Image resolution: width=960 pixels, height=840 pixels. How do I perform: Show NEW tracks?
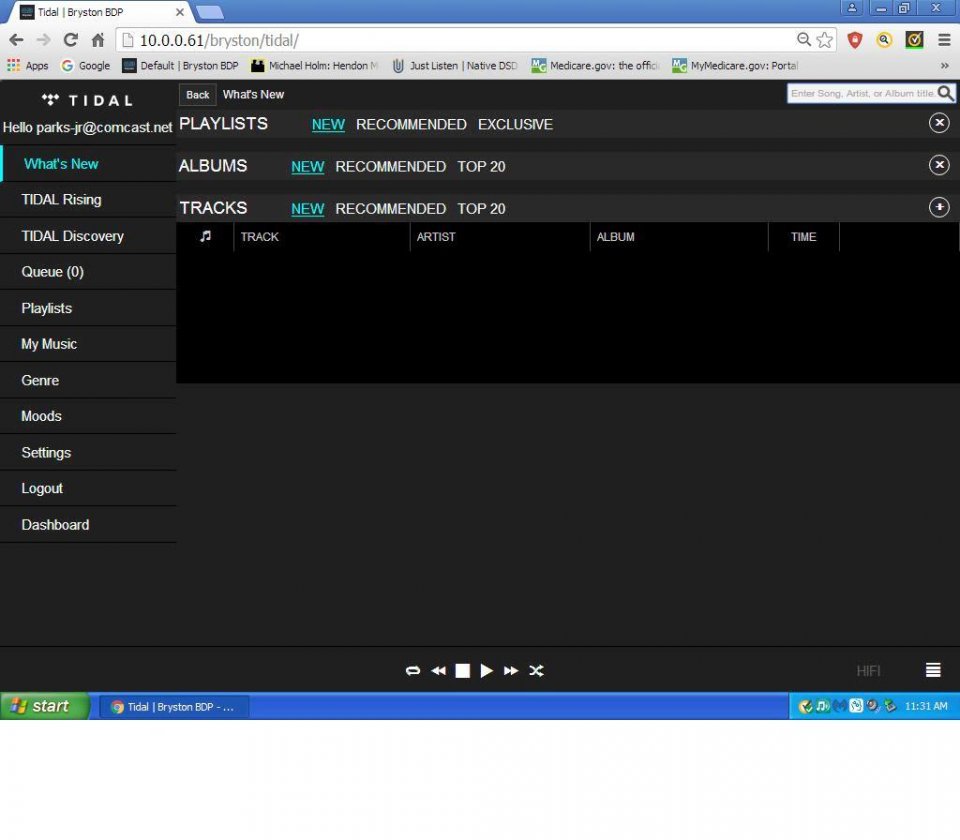click(307, 209)
